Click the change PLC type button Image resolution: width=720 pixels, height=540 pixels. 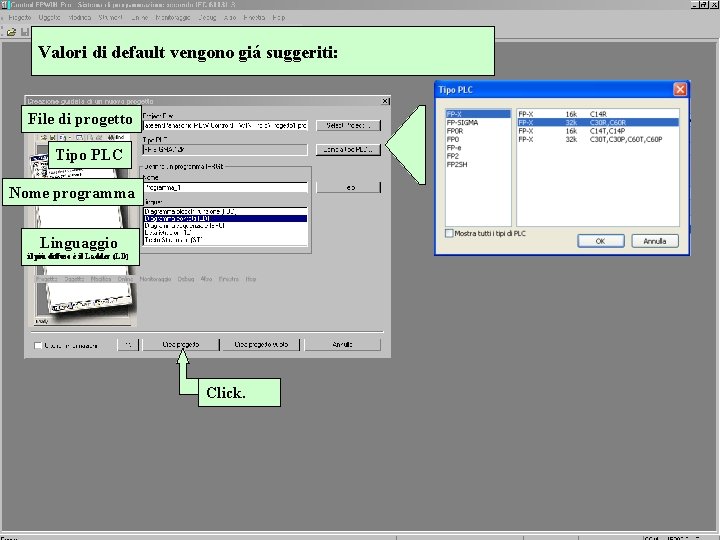click(x=348, y=150)
